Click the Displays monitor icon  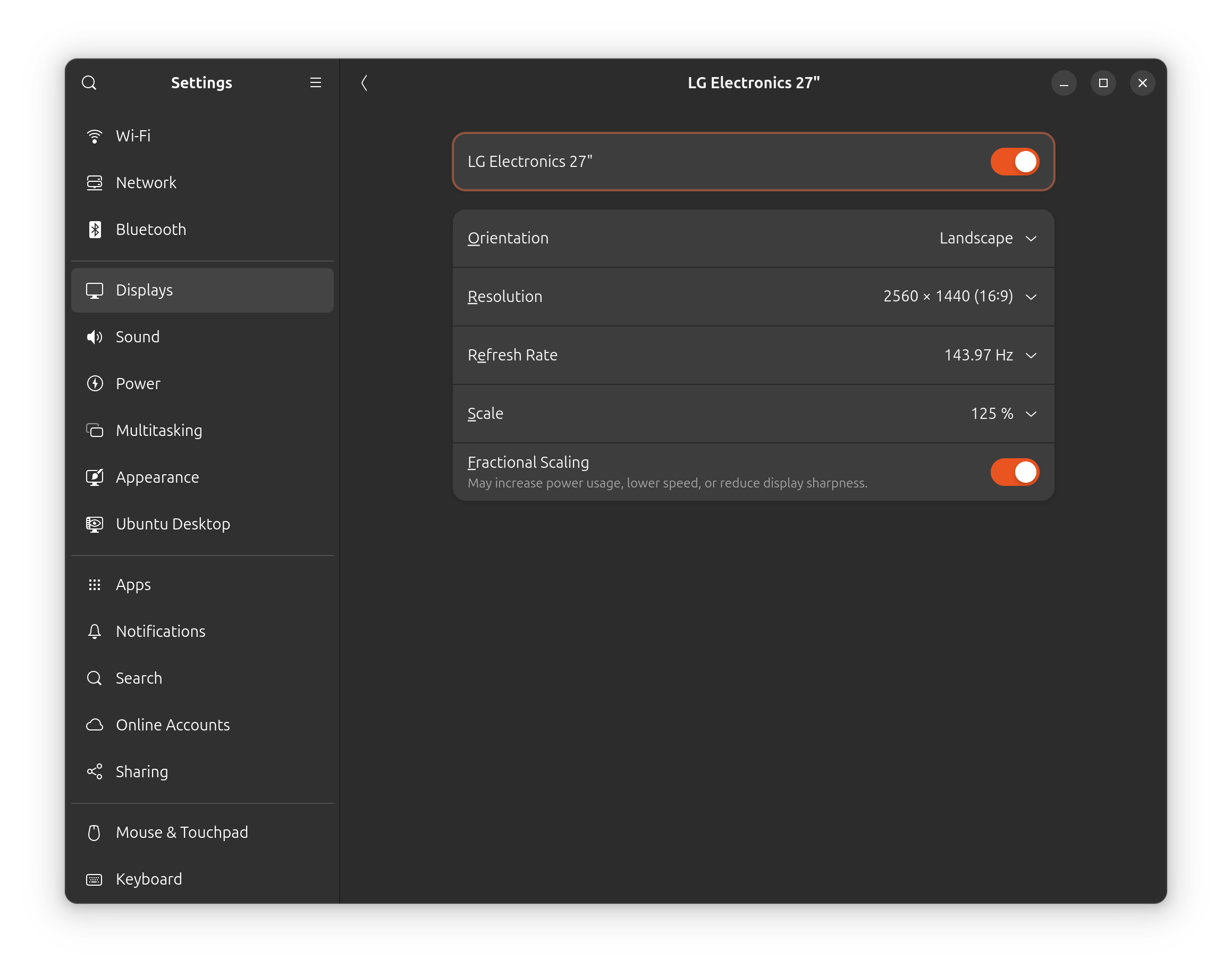[x=95, y=290]
